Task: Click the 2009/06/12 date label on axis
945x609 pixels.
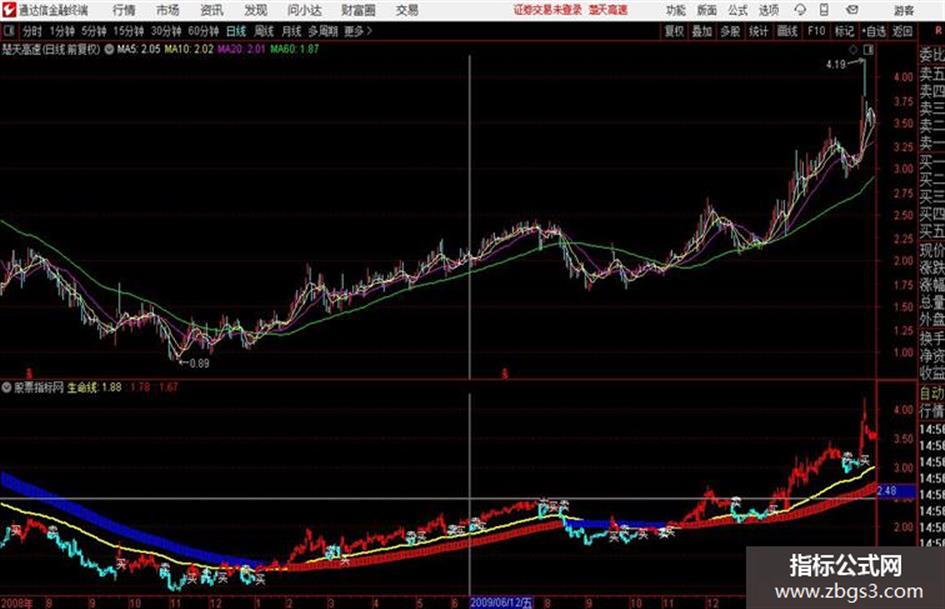Action: 501,602
